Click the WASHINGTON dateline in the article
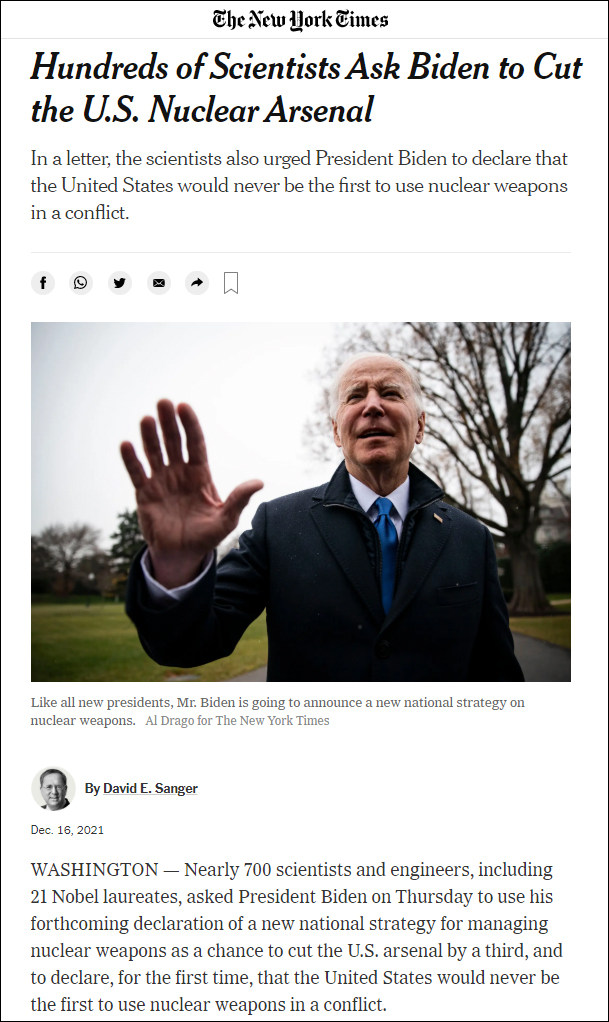 (95, 869)
